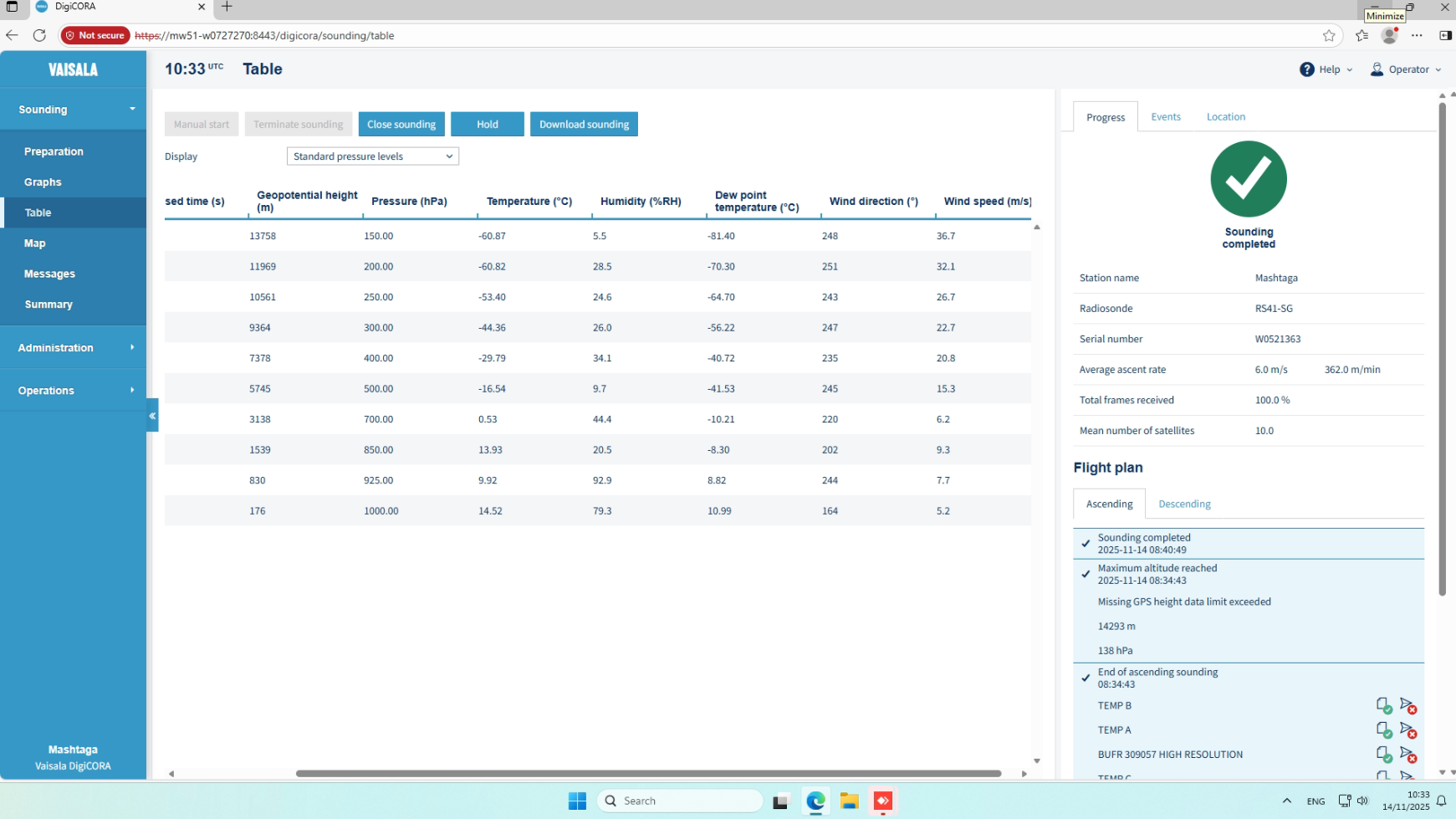Switch to the Descending flight plan tab

click(1183, 504)
